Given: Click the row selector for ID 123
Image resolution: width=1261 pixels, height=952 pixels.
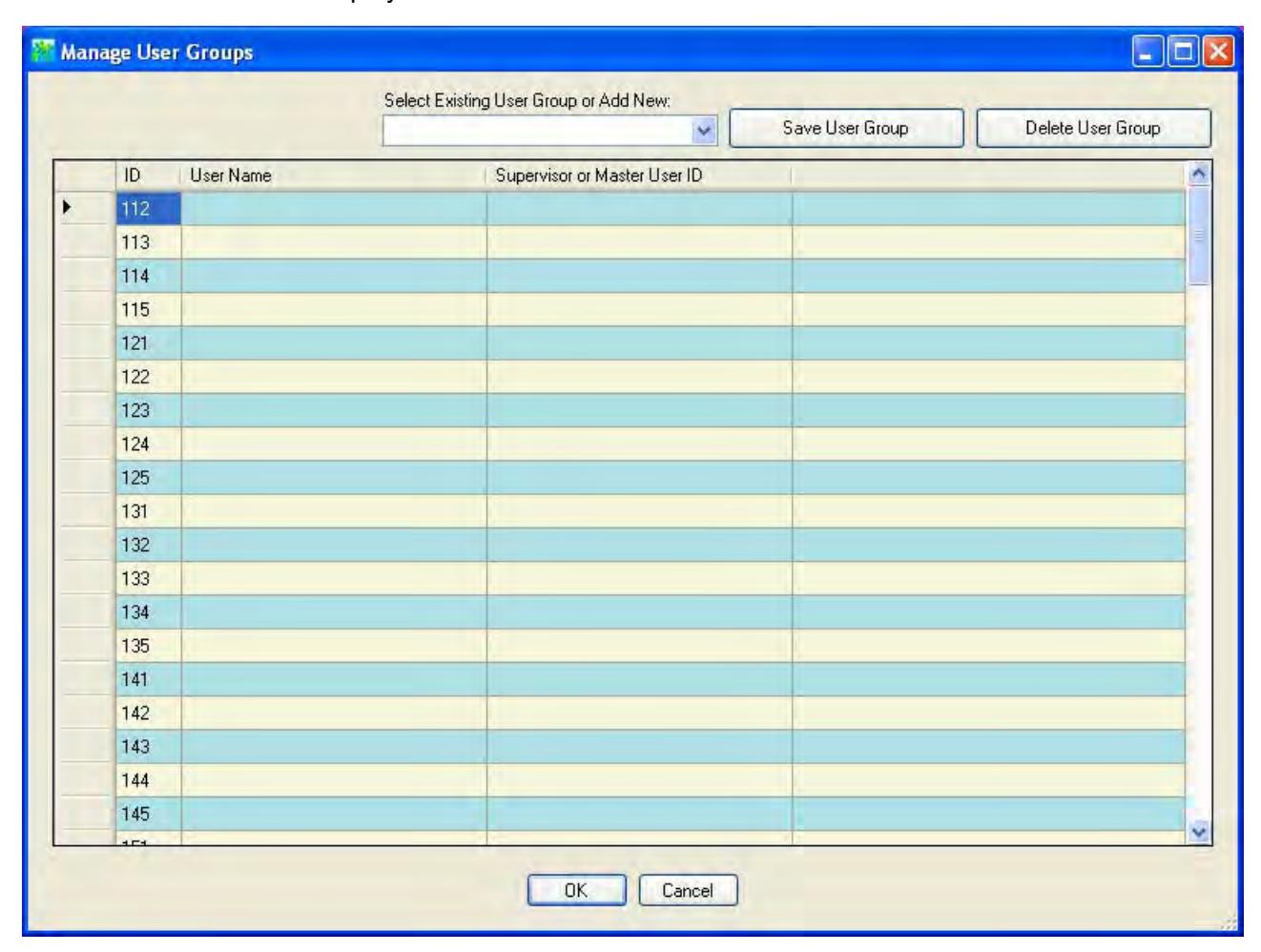Looking at the screenshot, I should coord(85,410).
